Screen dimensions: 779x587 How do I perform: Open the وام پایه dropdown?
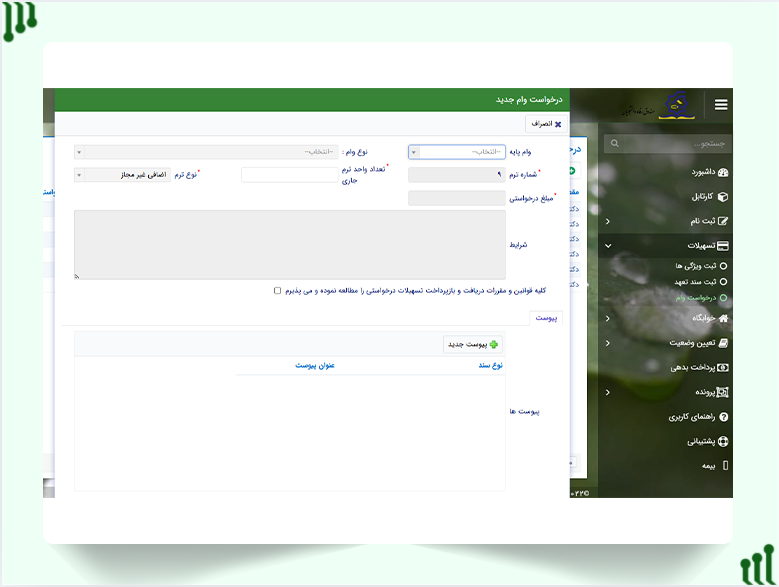457,152
